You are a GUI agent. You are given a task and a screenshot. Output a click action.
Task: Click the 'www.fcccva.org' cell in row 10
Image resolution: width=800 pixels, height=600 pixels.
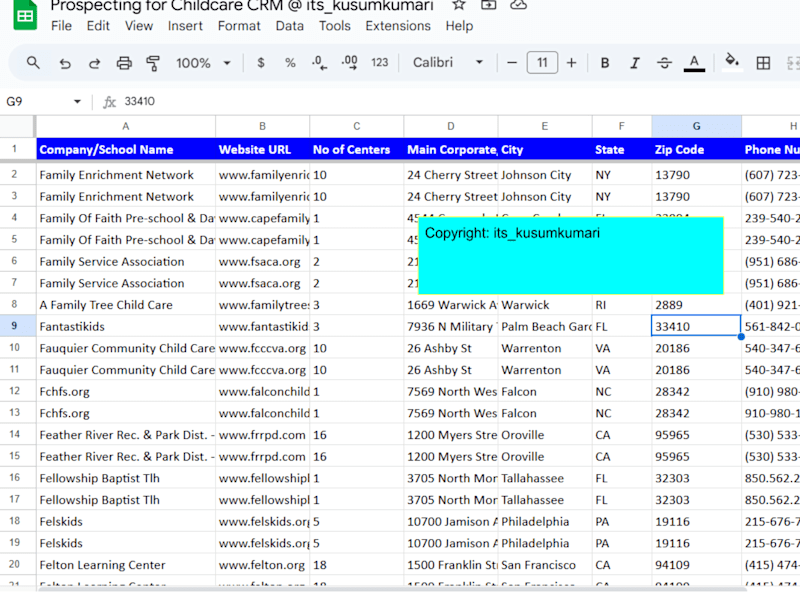tap(262, 348)
